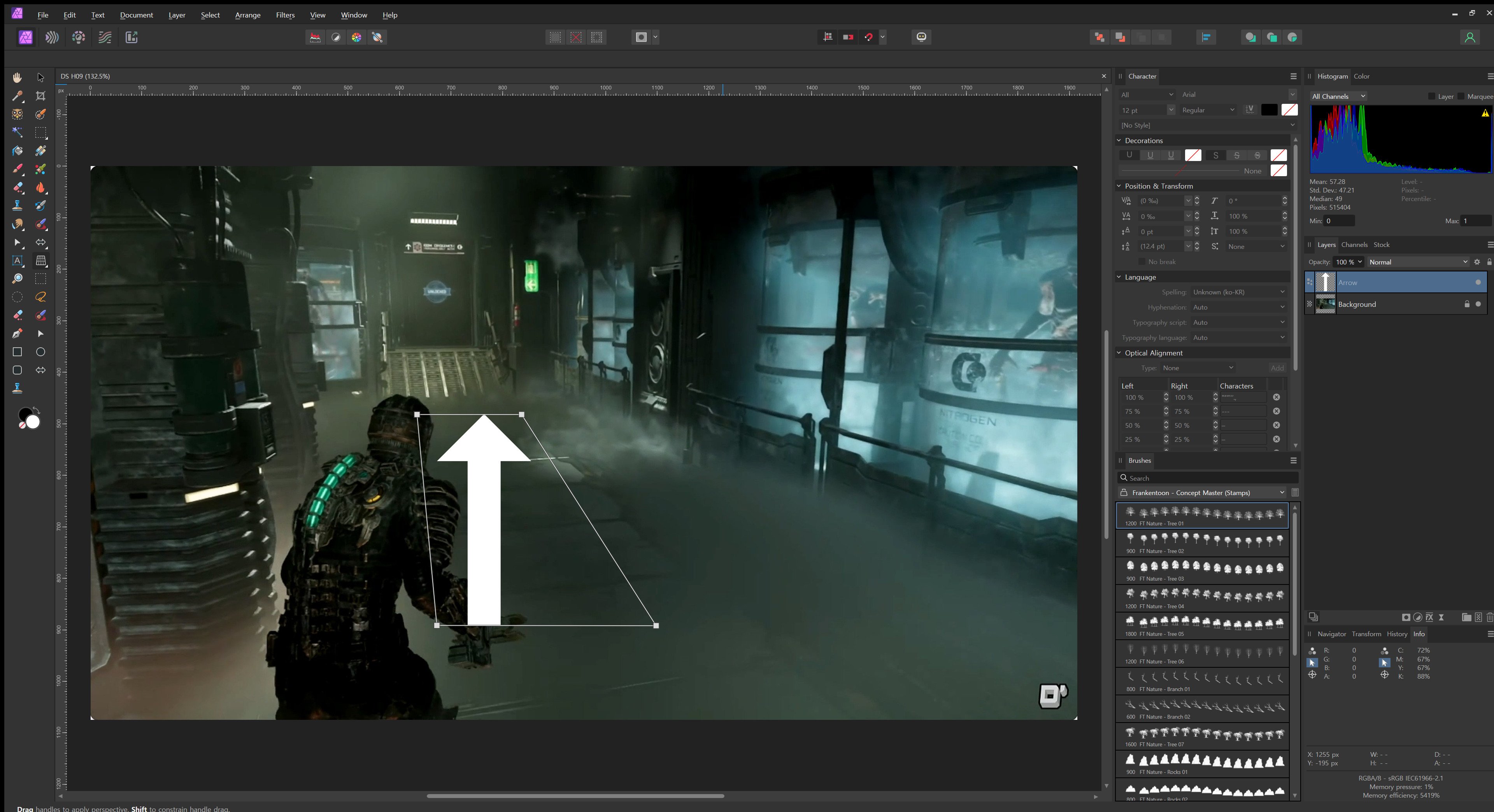
Task: Select the Paint Brush tool
Action: [x=18, y=169]
